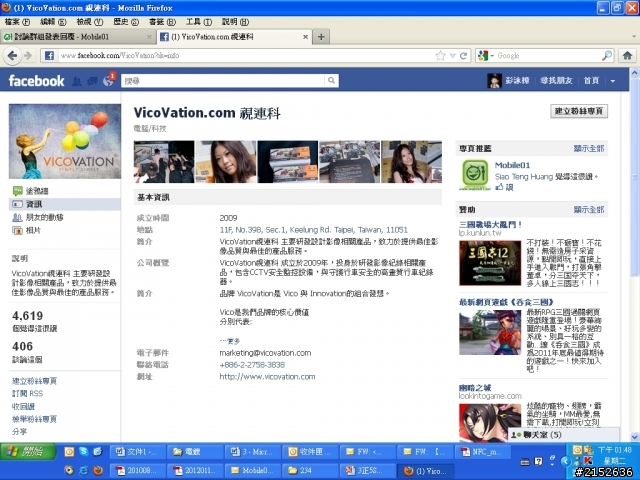Open Facebook friend requests icon

click(77, 81)
